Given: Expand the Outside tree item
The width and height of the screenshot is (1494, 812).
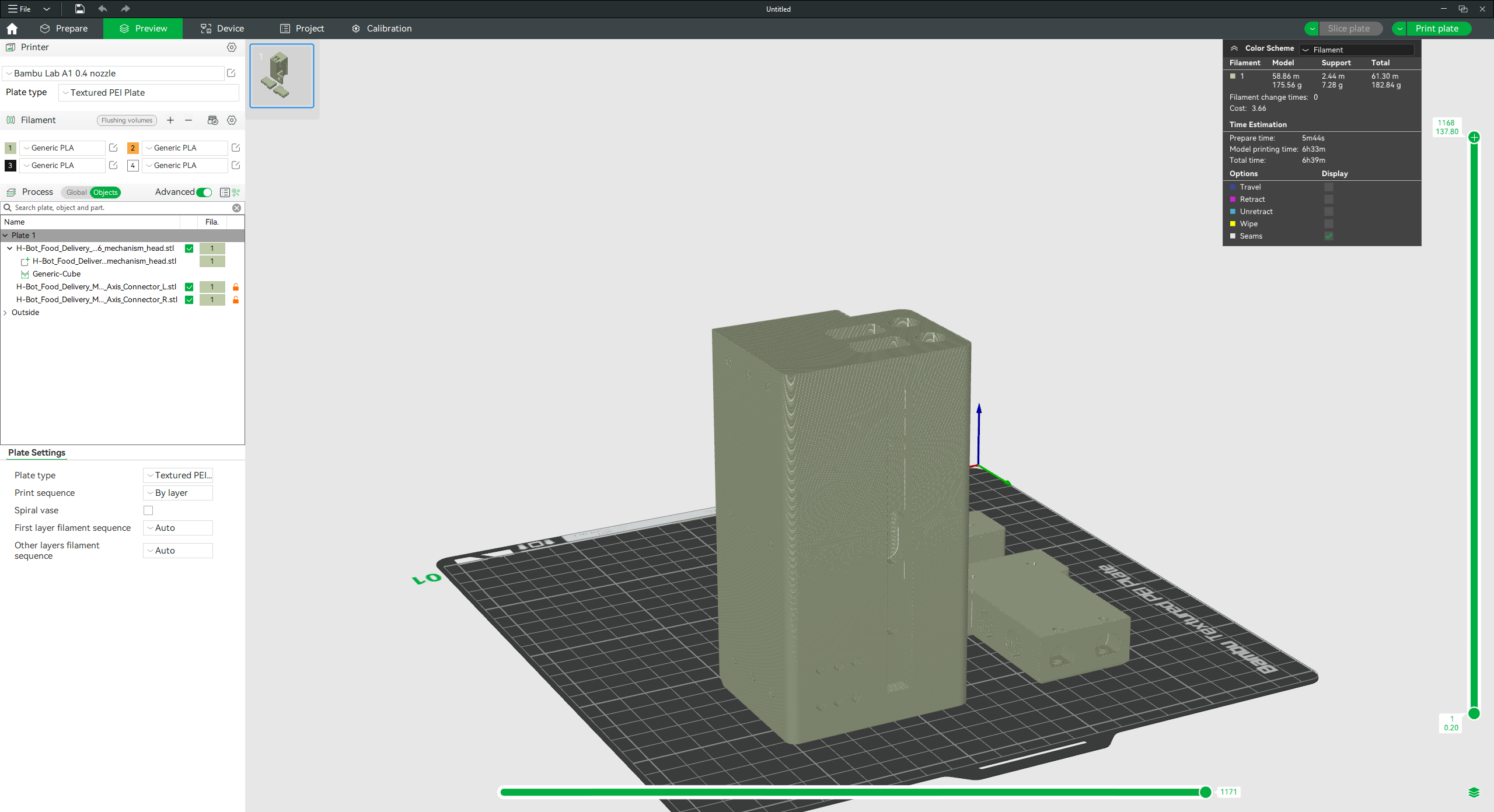Looking at the screenshot, I should click(6, 313).
